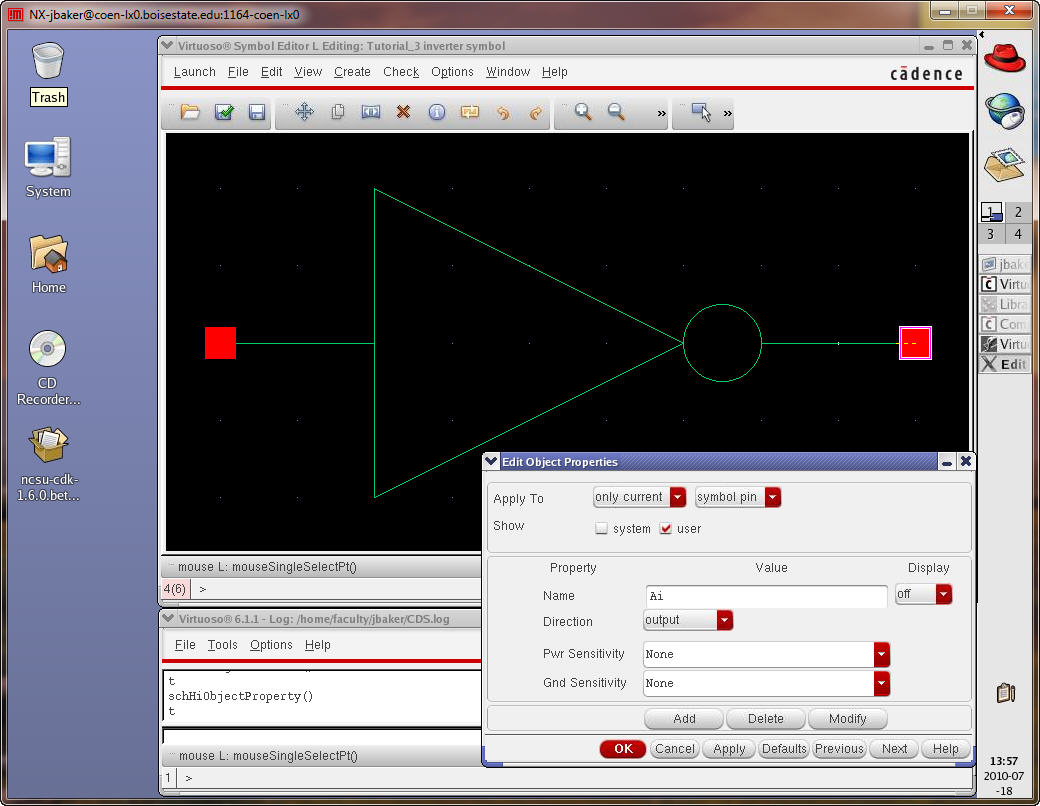The width and height of the screenshot is (1040, 806).
Task: Enable the system checkbox
Action: (x=601, y=529)
